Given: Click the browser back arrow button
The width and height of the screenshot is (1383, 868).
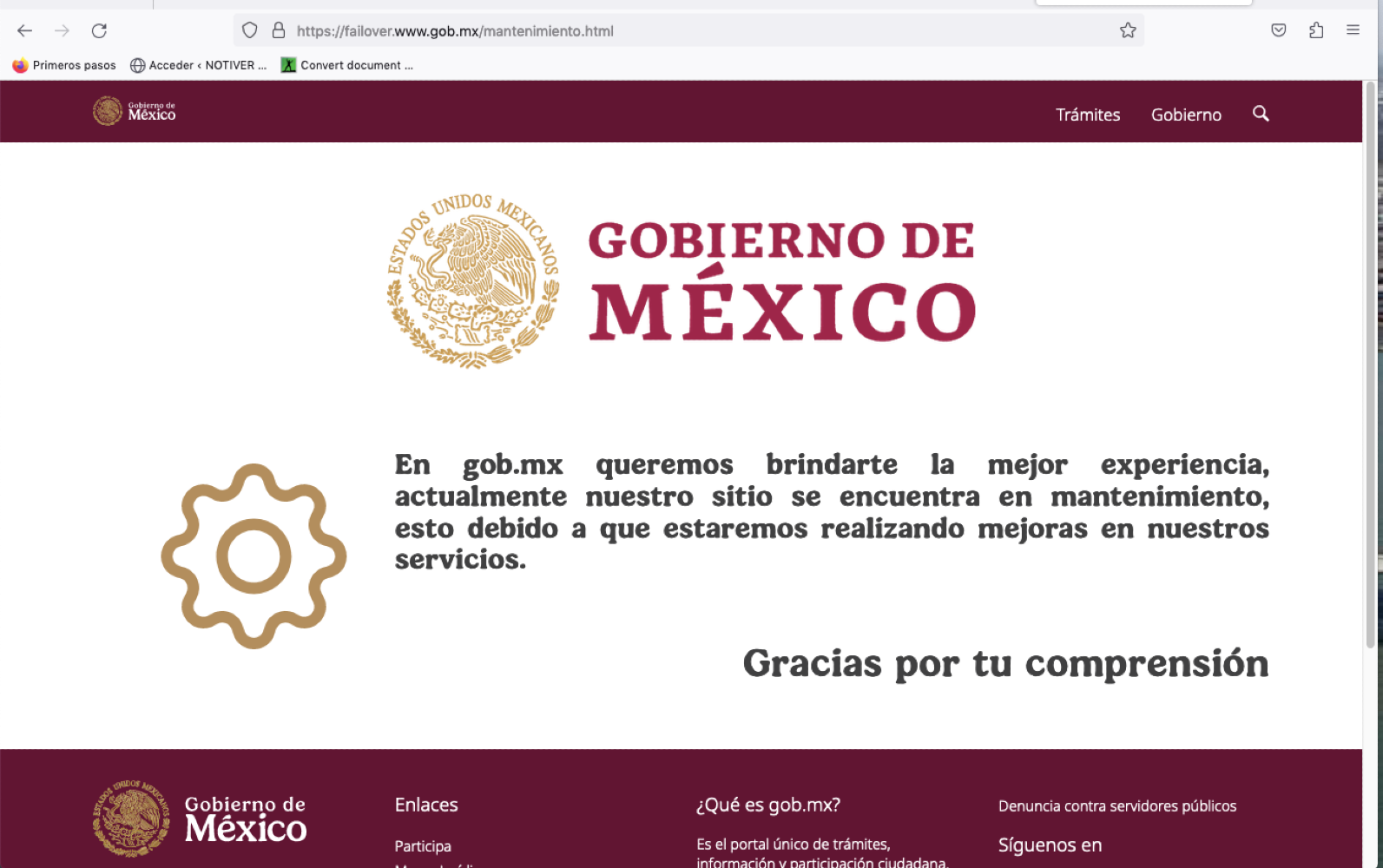Looking at the screenshot, I should tap(24, 31).
